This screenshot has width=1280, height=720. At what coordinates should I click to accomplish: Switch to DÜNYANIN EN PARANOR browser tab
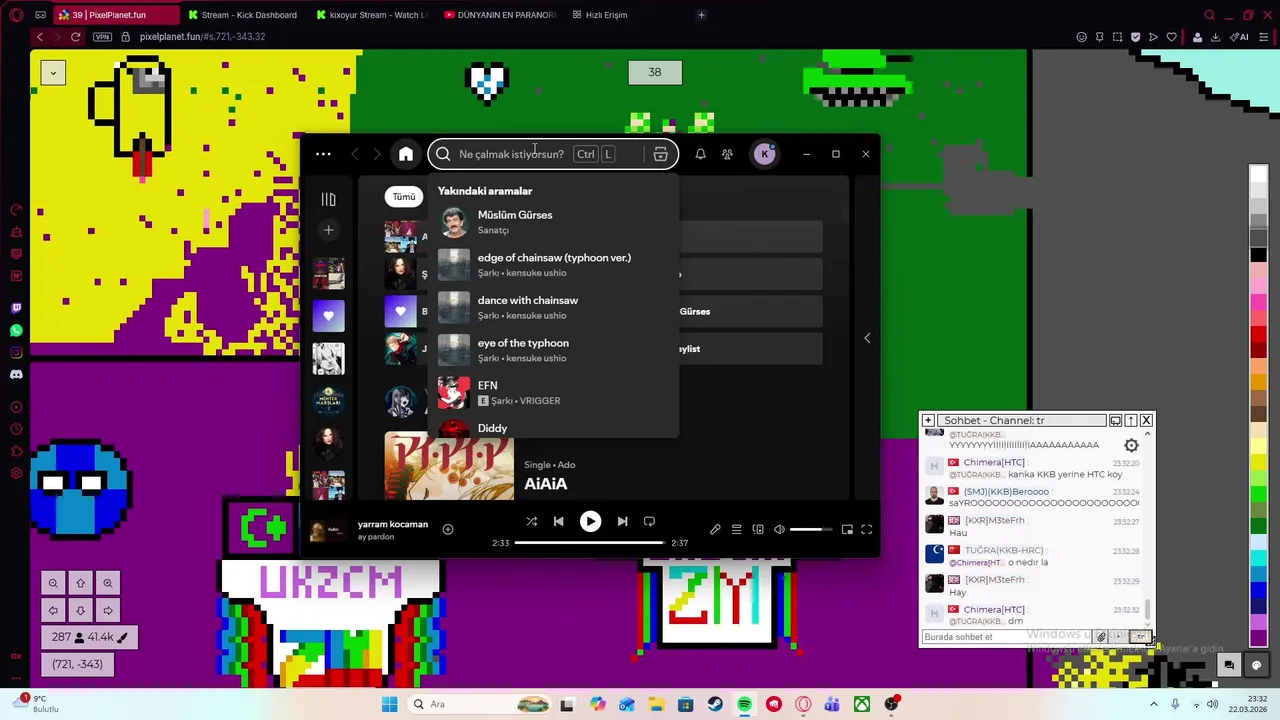pos(501,15)
